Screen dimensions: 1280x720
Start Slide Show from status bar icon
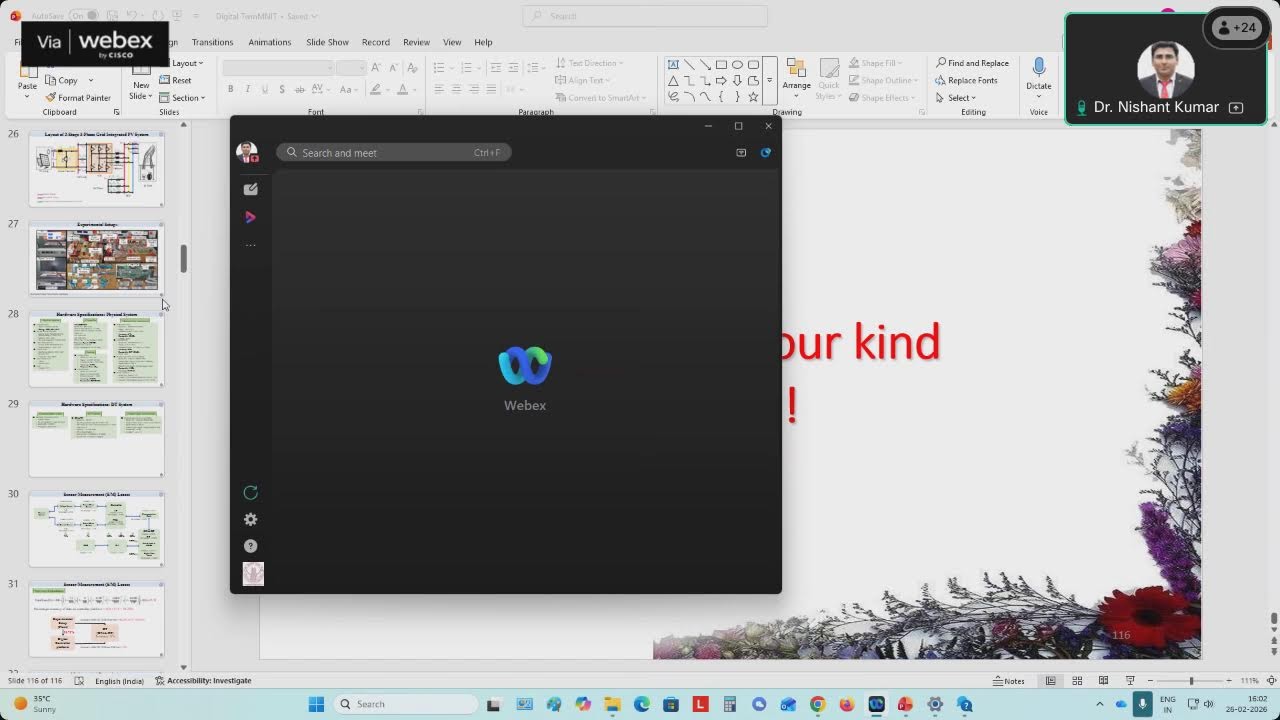1130,681
